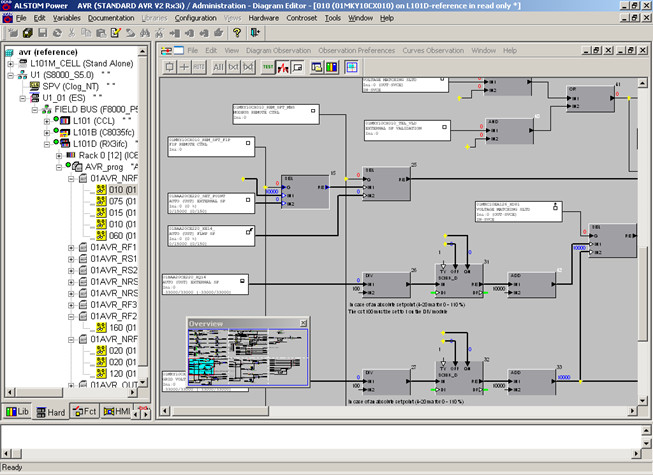
Task: Click the crosshair plus icon in diagram toolbar
Action: pos(183,67)
